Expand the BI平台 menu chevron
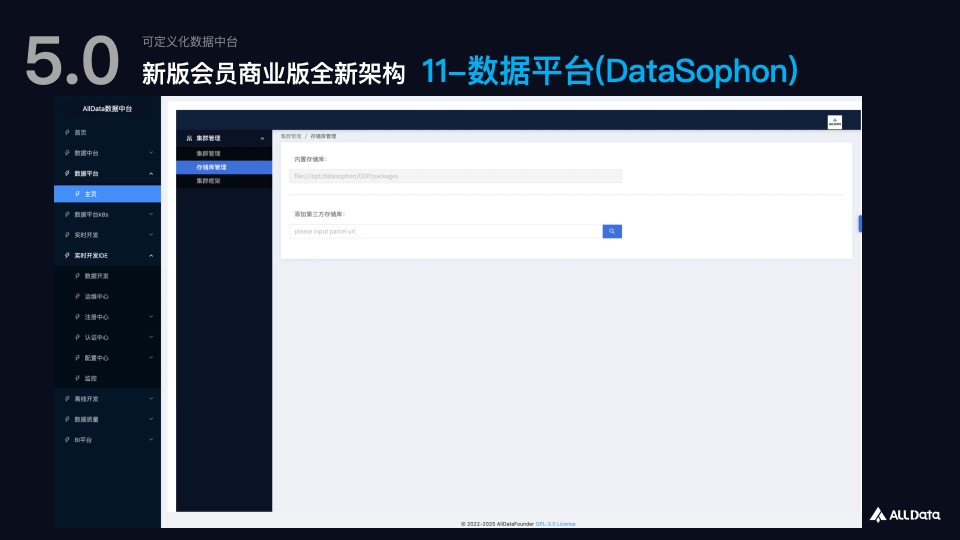Image resolution: width=960 pixels, height=540 pixels. (151, 440)
